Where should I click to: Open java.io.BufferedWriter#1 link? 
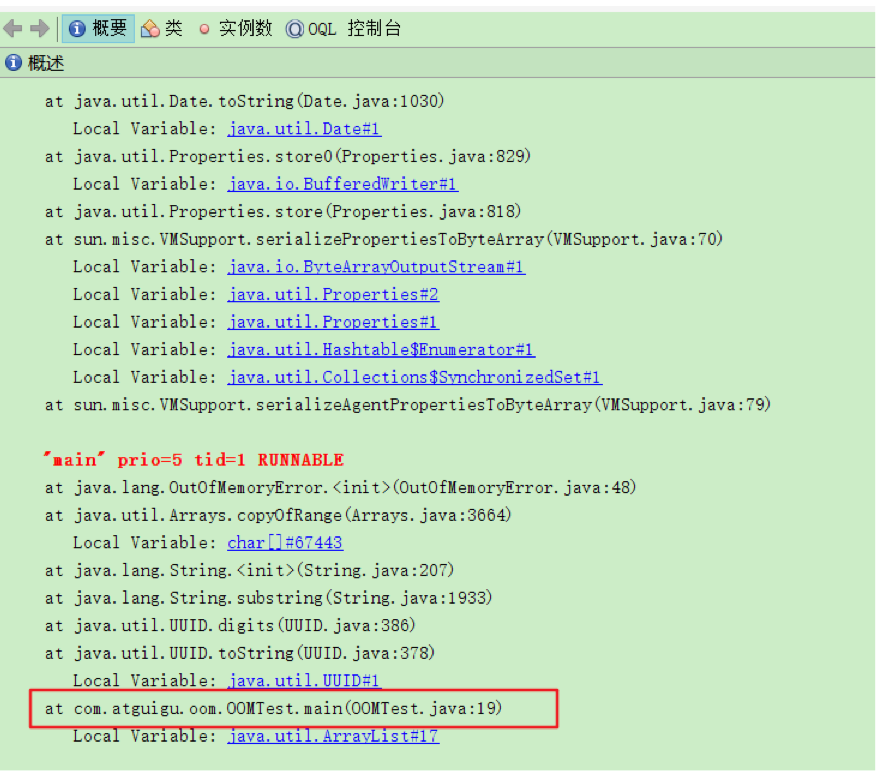point(342,184)
